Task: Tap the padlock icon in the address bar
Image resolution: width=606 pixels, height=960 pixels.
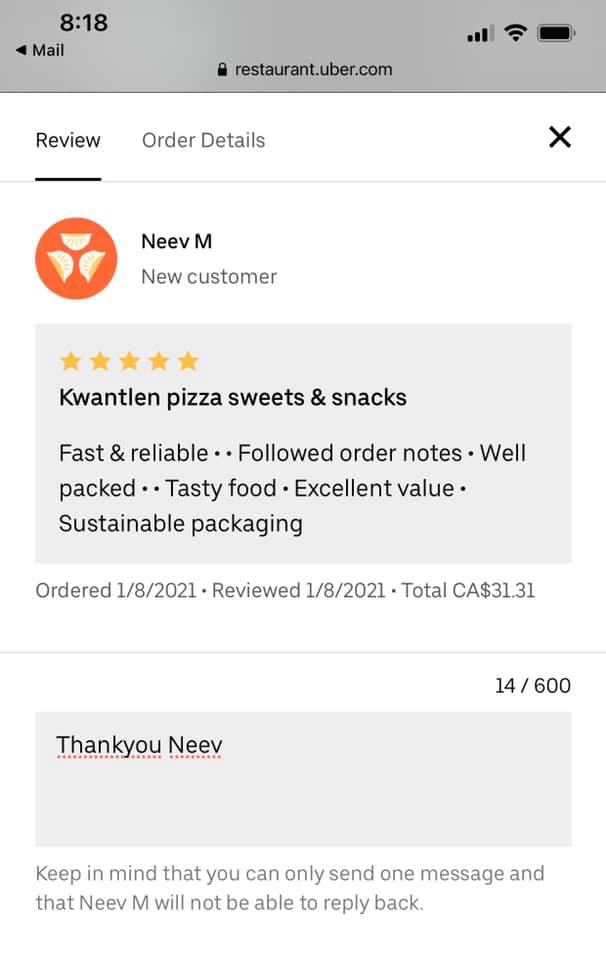Action: click(x=222, y=70)
